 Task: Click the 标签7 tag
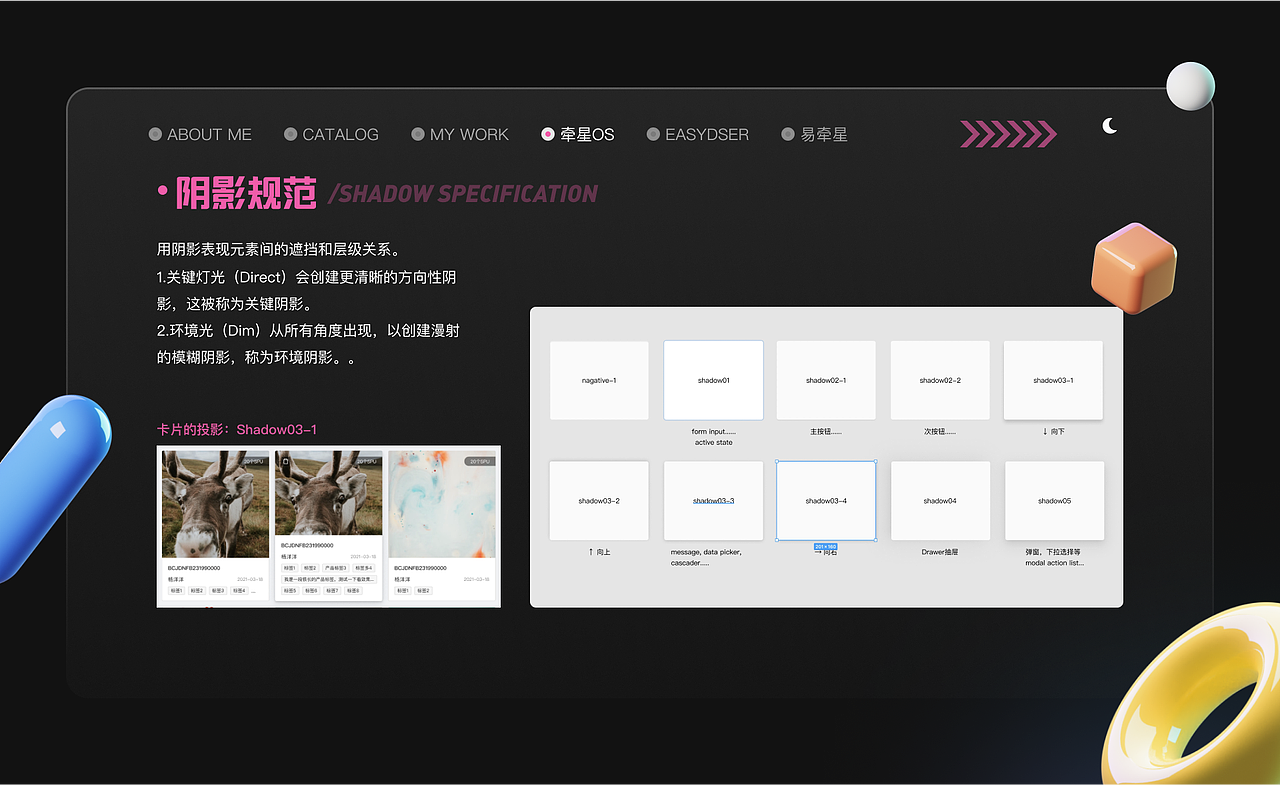click(x=332, y=591)
